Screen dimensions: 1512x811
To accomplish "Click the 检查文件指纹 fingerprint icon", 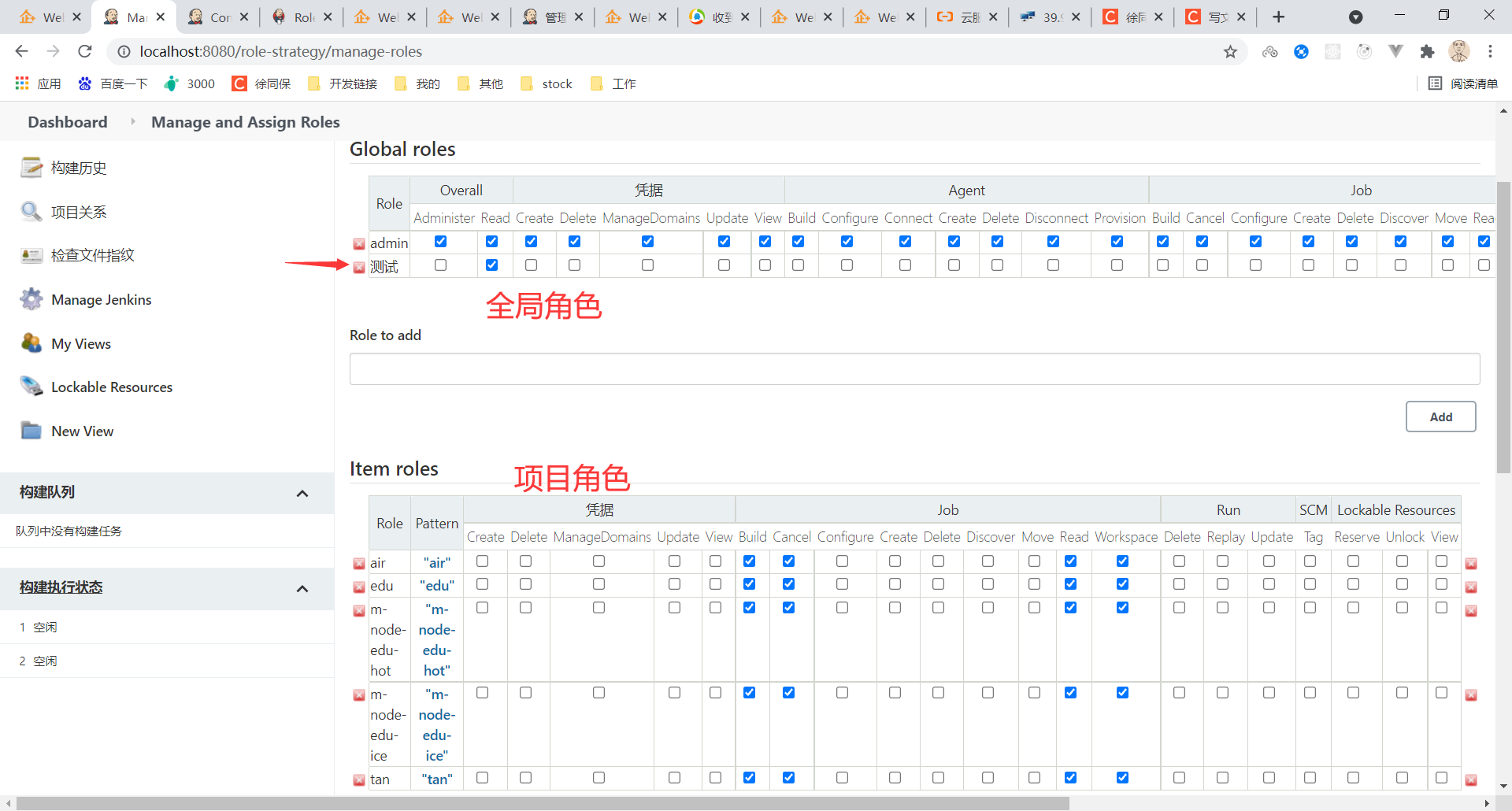I will tap(31, 255).
